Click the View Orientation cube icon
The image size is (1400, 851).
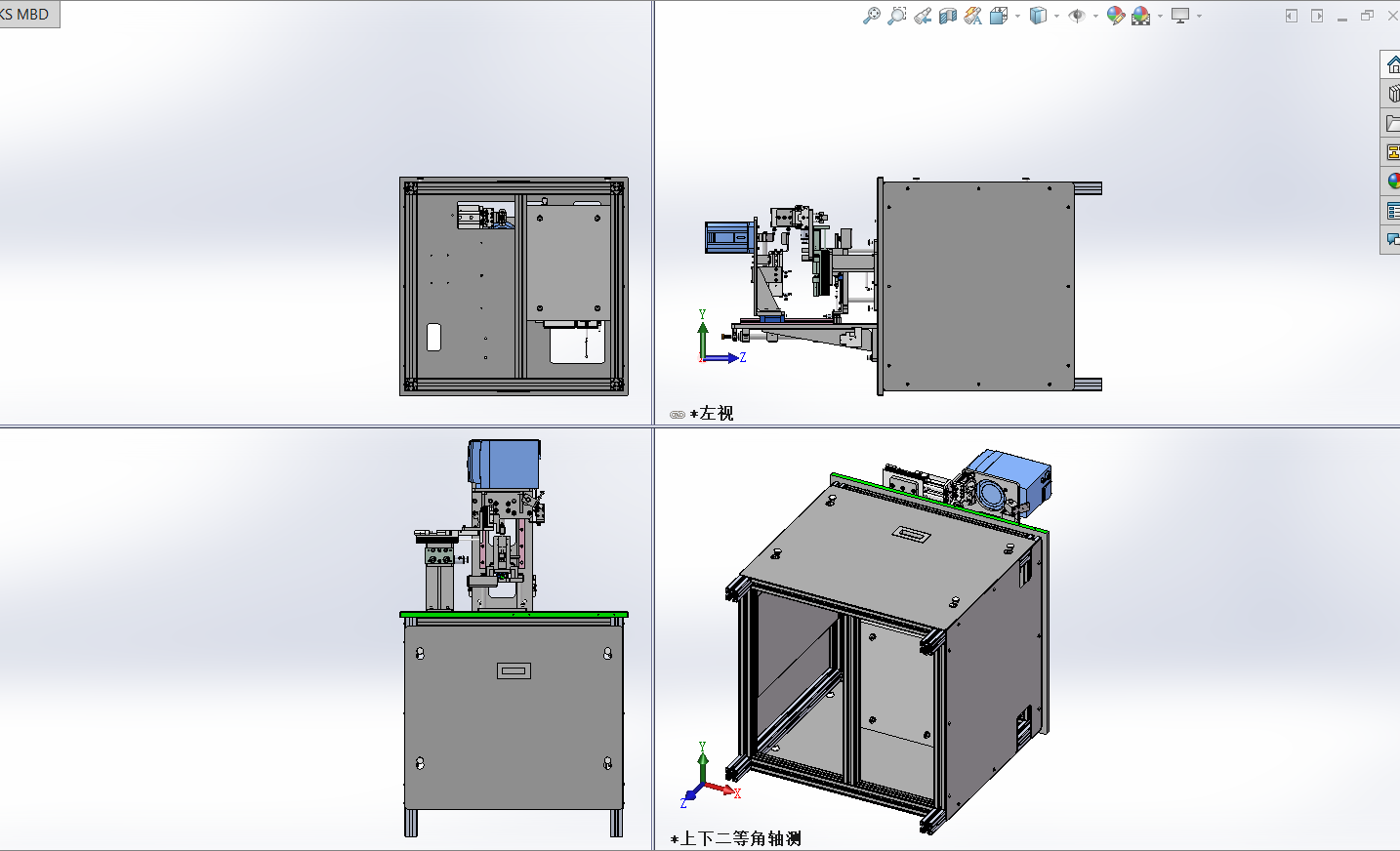point(998,16)
